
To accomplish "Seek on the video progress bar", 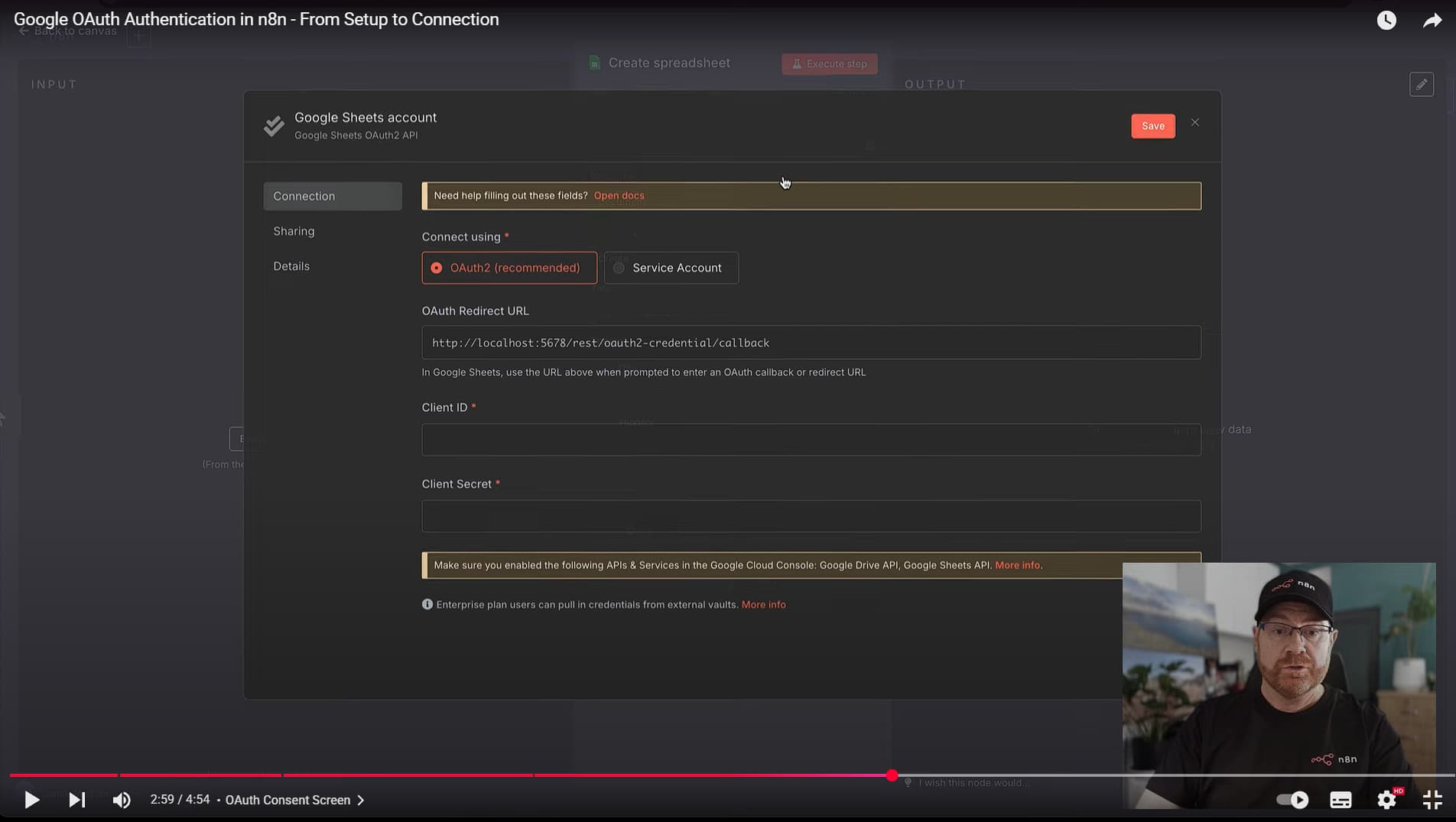I will pos(688,775).
